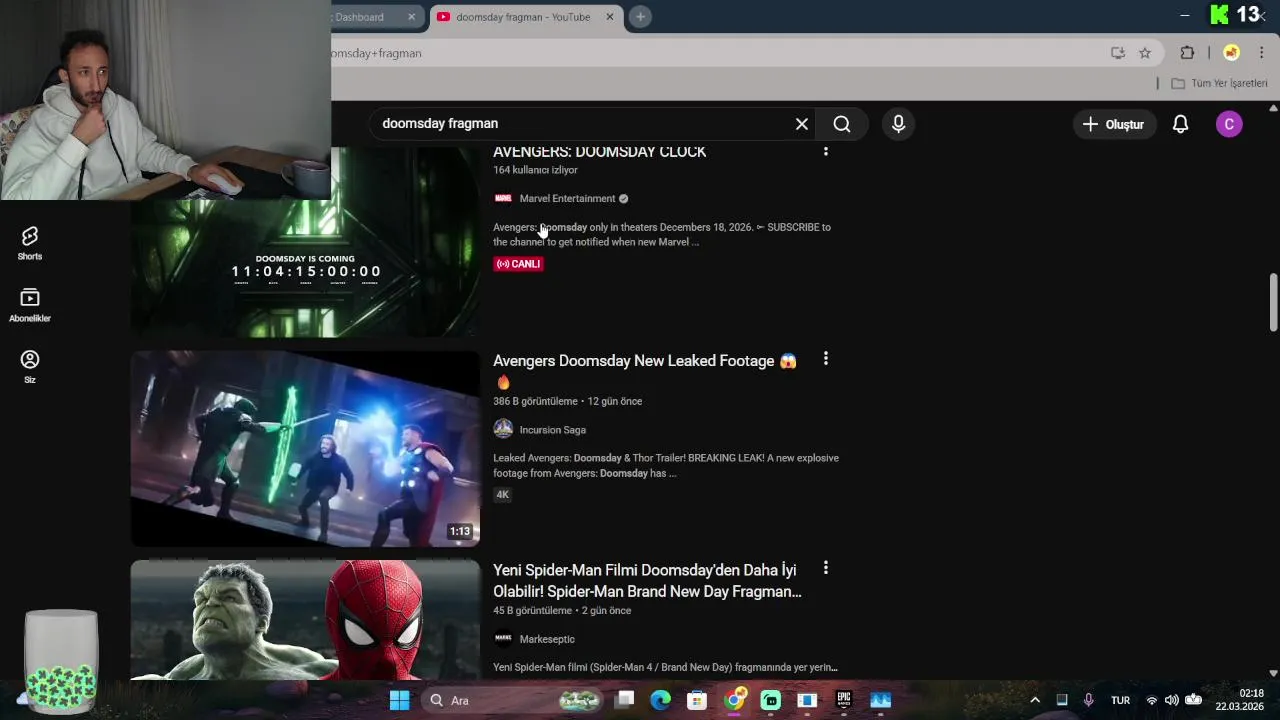The width and height of the screenshot is (1280, 720).
Task: Submit search with magnifier button
Action: tap(842, 124)
